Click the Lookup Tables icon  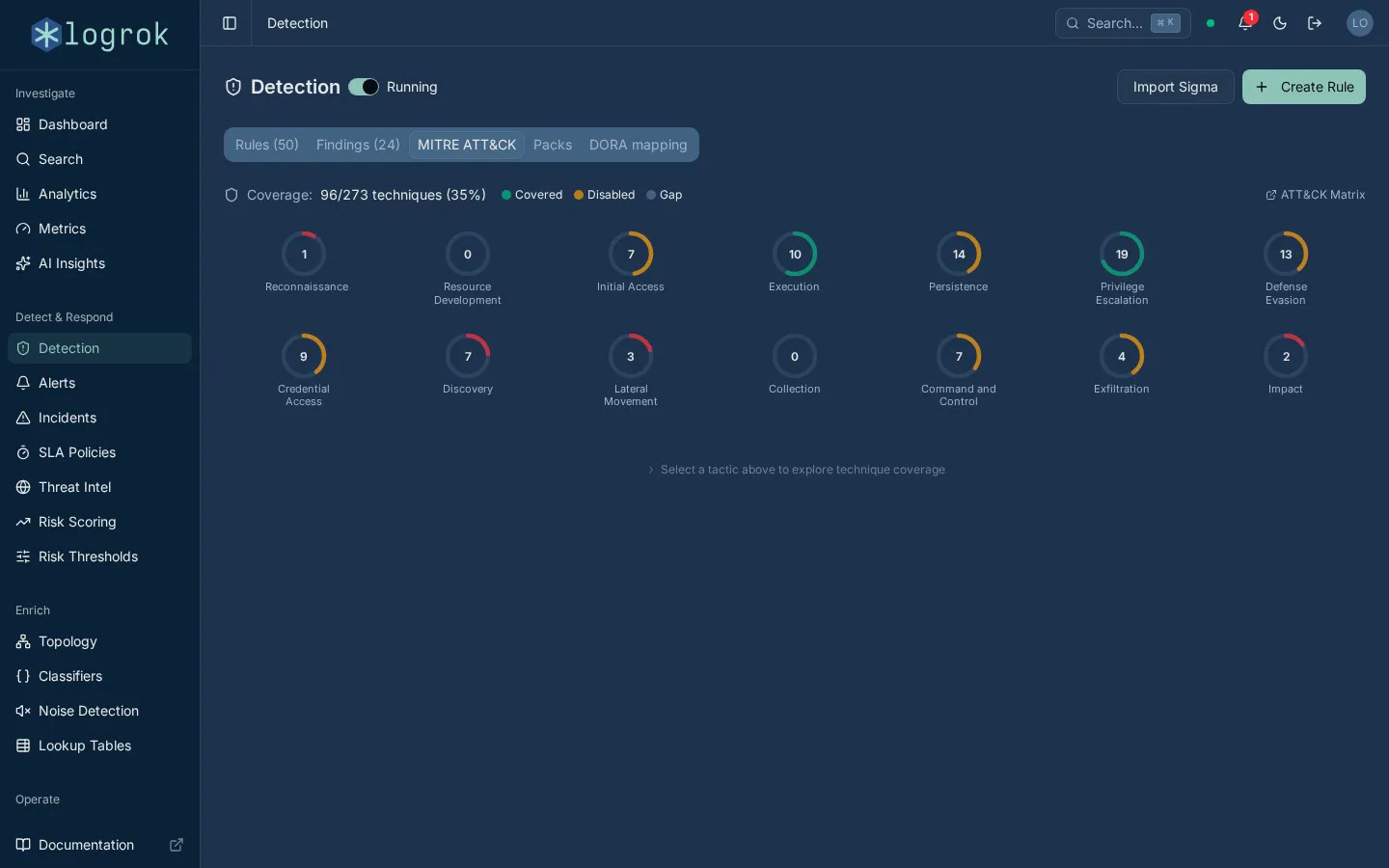(x=23, y=746)
